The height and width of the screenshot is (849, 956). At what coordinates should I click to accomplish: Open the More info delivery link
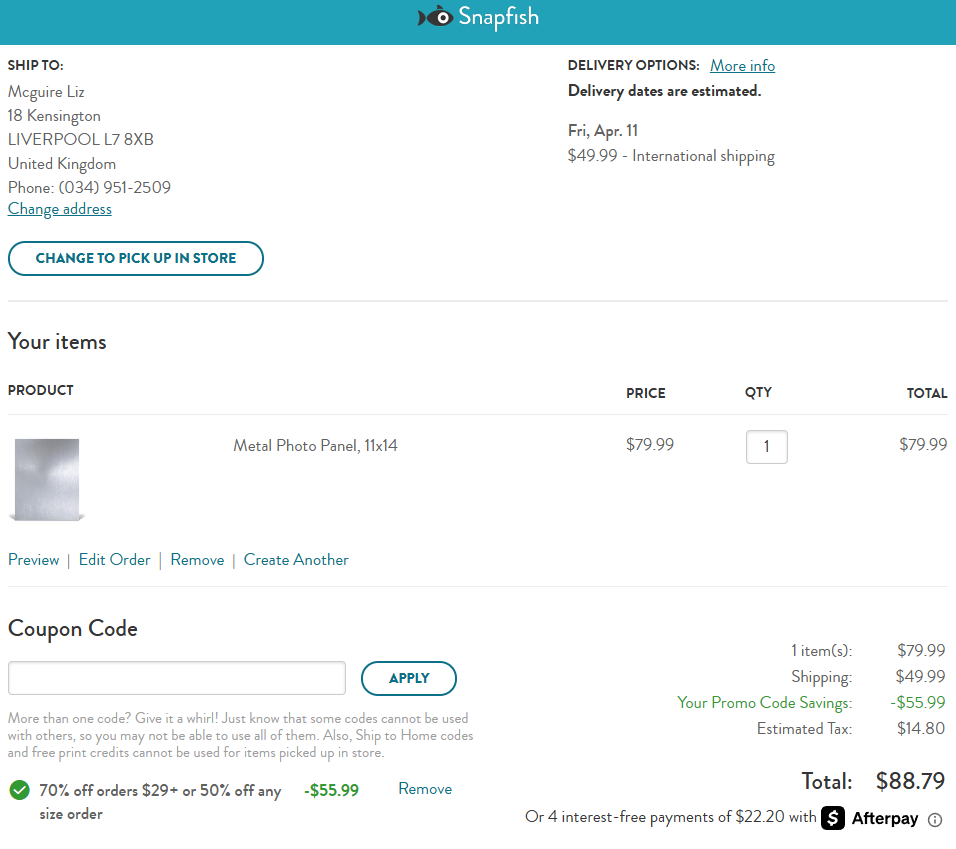(x=742, y=66)
